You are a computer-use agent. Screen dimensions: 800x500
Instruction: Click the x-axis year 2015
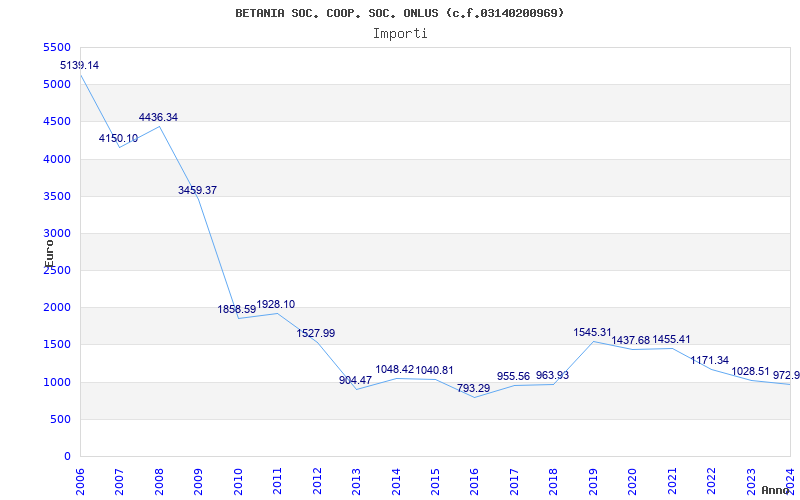pyautogui.click(x=435, y=482)
